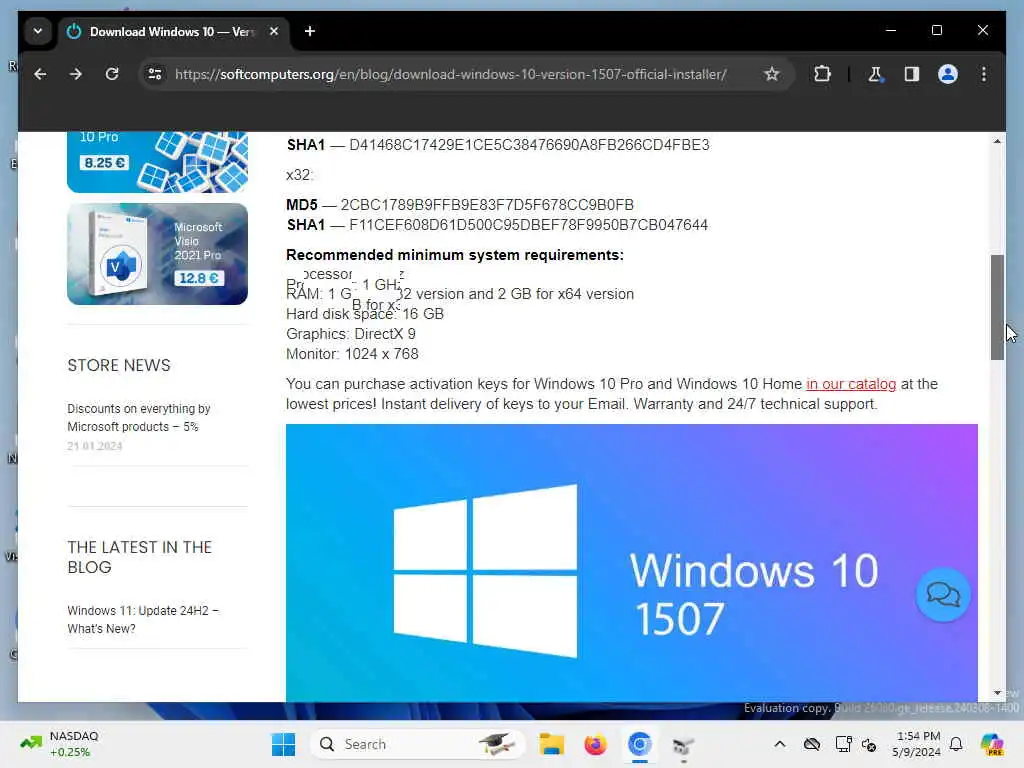The width and height of the screenshot is (1024, 768).
Task: Click 'Graphics: DirectX 9' line
Action: pyautogui.click(x=351, y=334)
